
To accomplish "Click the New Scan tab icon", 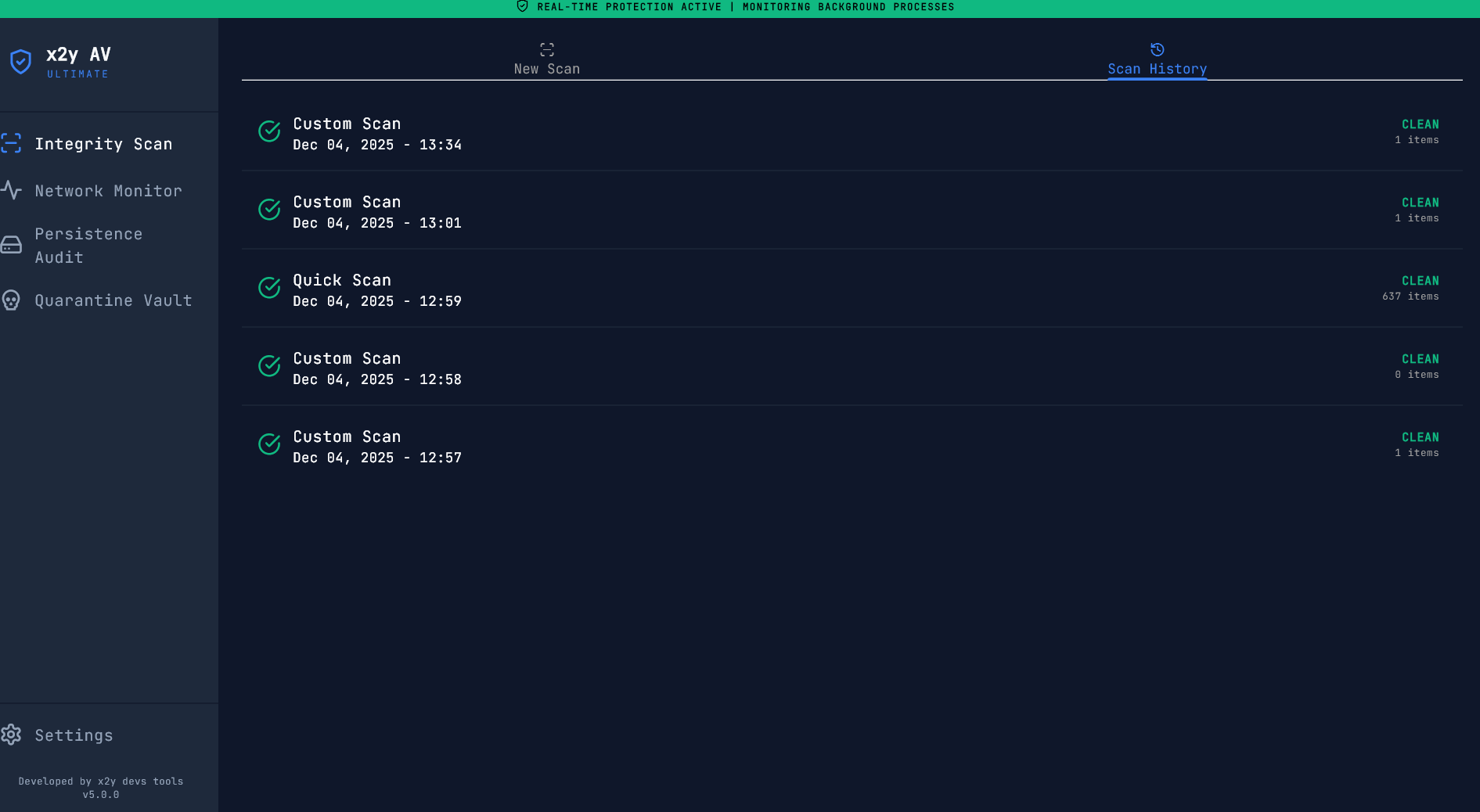I will coord(547,49).
